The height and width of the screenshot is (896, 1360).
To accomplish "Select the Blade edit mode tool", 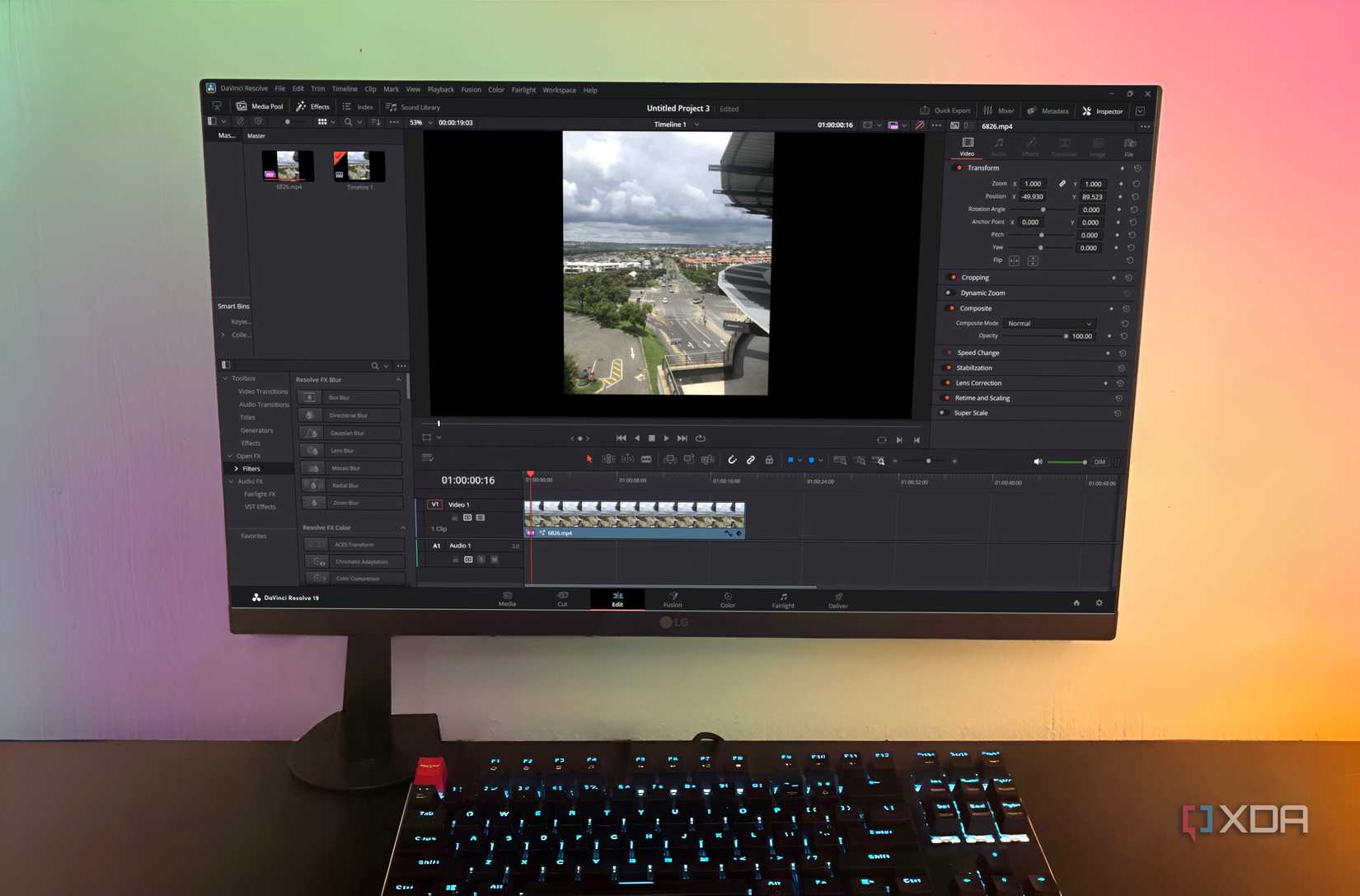I will 646,459.
